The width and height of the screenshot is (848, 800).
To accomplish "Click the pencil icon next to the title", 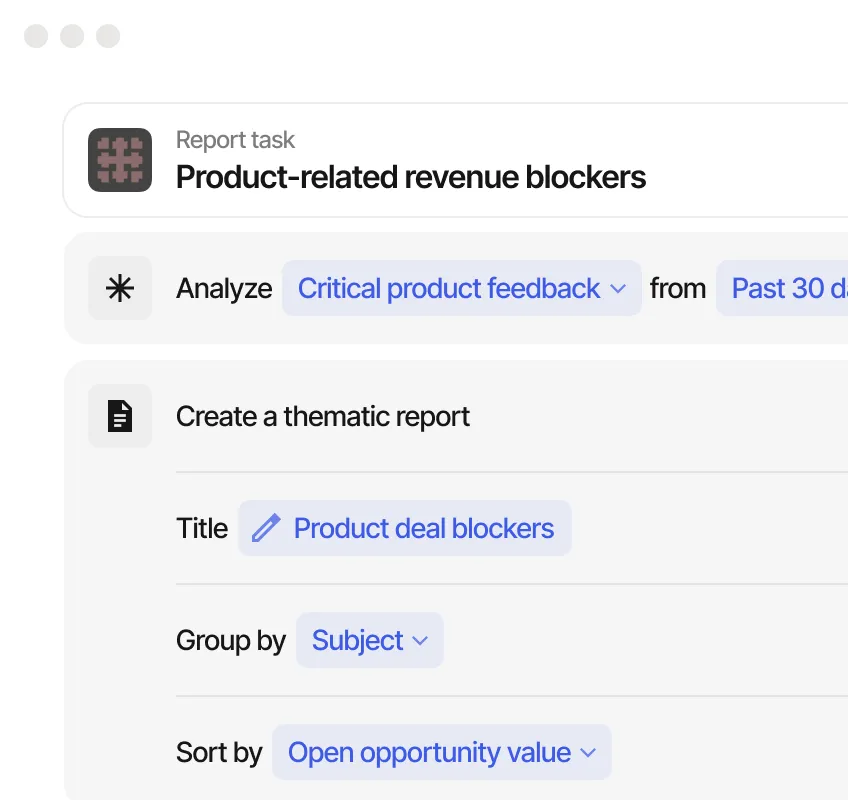I will tap(265, 528).
